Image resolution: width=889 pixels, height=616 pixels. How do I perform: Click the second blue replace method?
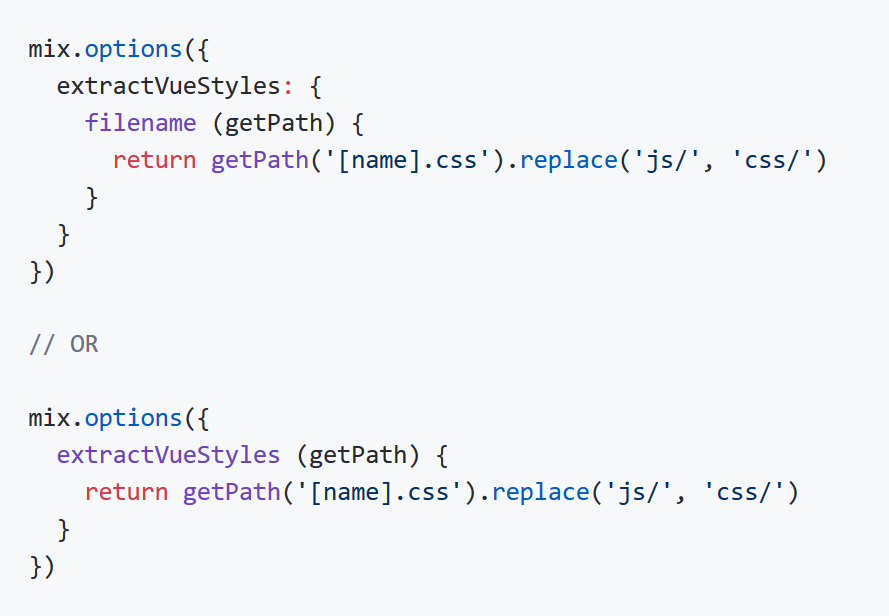[x=541, y=492]
